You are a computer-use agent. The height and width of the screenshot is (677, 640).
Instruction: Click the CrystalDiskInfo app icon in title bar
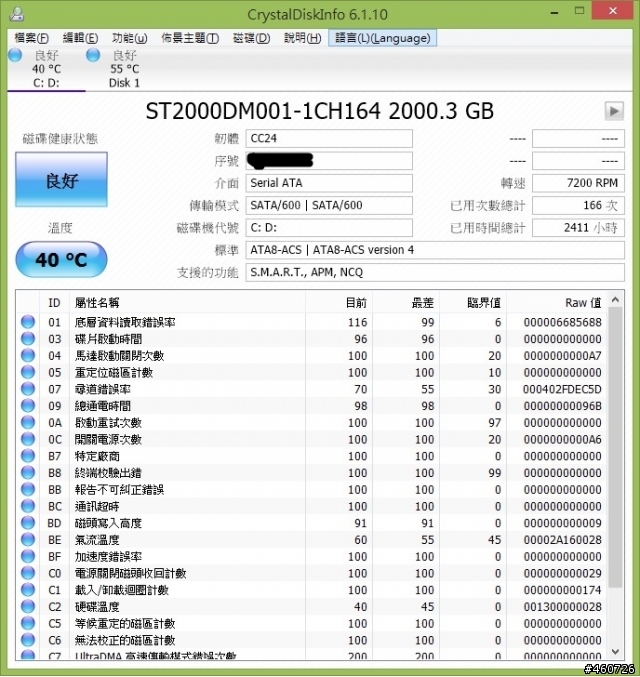tap(17, 14)
